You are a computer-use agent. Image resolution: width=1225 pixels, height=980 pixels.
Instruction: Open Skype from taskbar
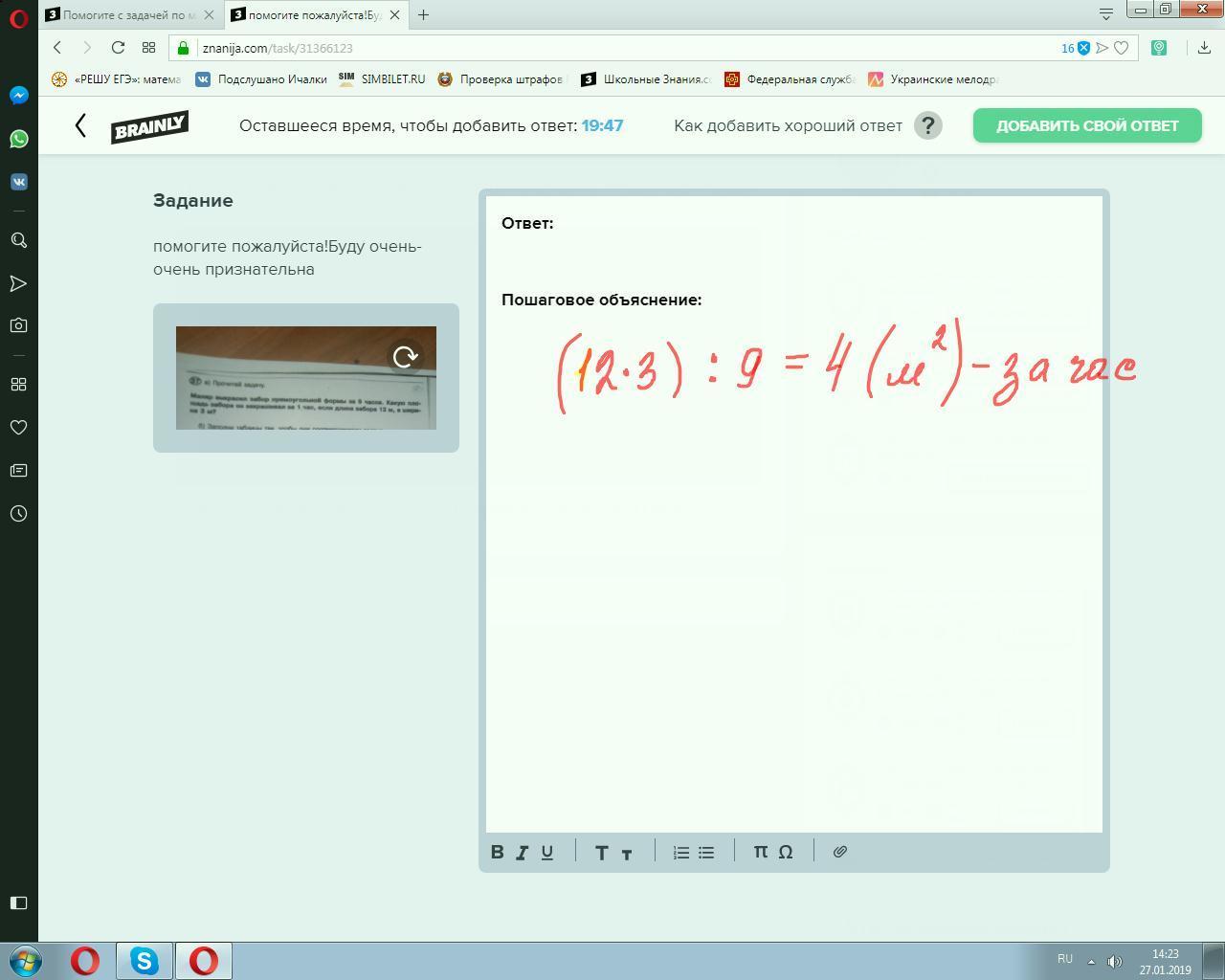(145, 961)
